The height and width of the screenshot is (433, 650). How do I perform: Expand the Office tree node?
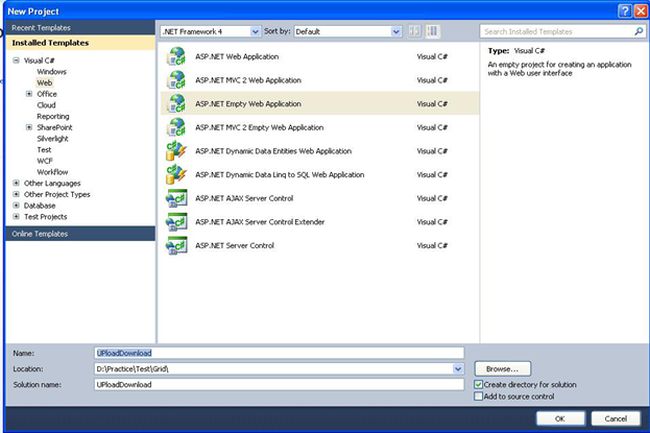tap(29, 94)
